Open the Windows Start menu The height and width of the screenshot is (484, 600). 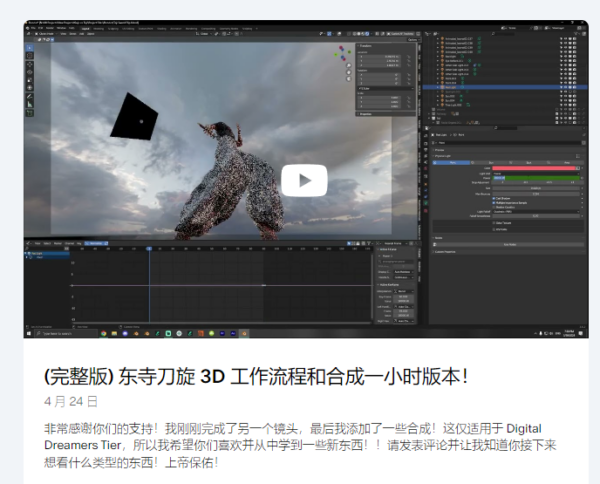pyautogui.click(x=30, y=333)
